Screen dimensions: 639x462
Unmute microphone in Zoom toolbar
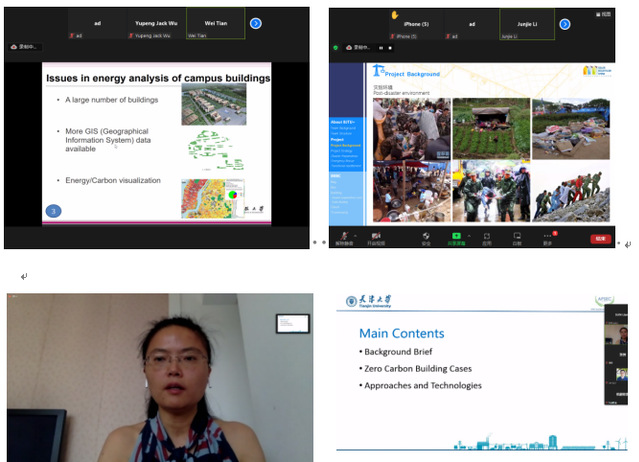343,236
